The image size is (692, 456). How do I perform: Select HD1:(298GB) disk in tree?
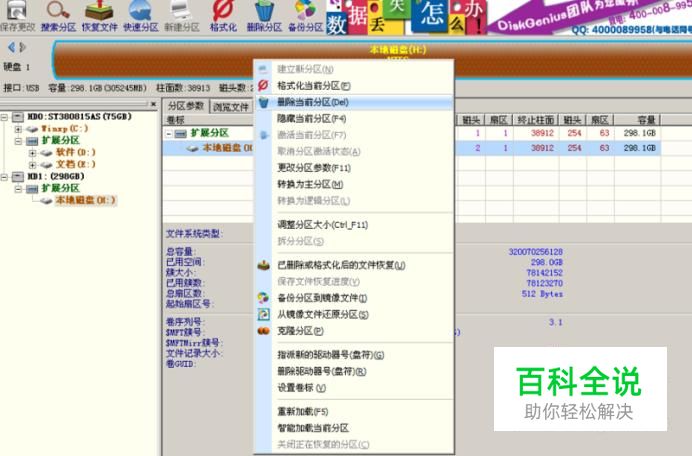[56, 176]
